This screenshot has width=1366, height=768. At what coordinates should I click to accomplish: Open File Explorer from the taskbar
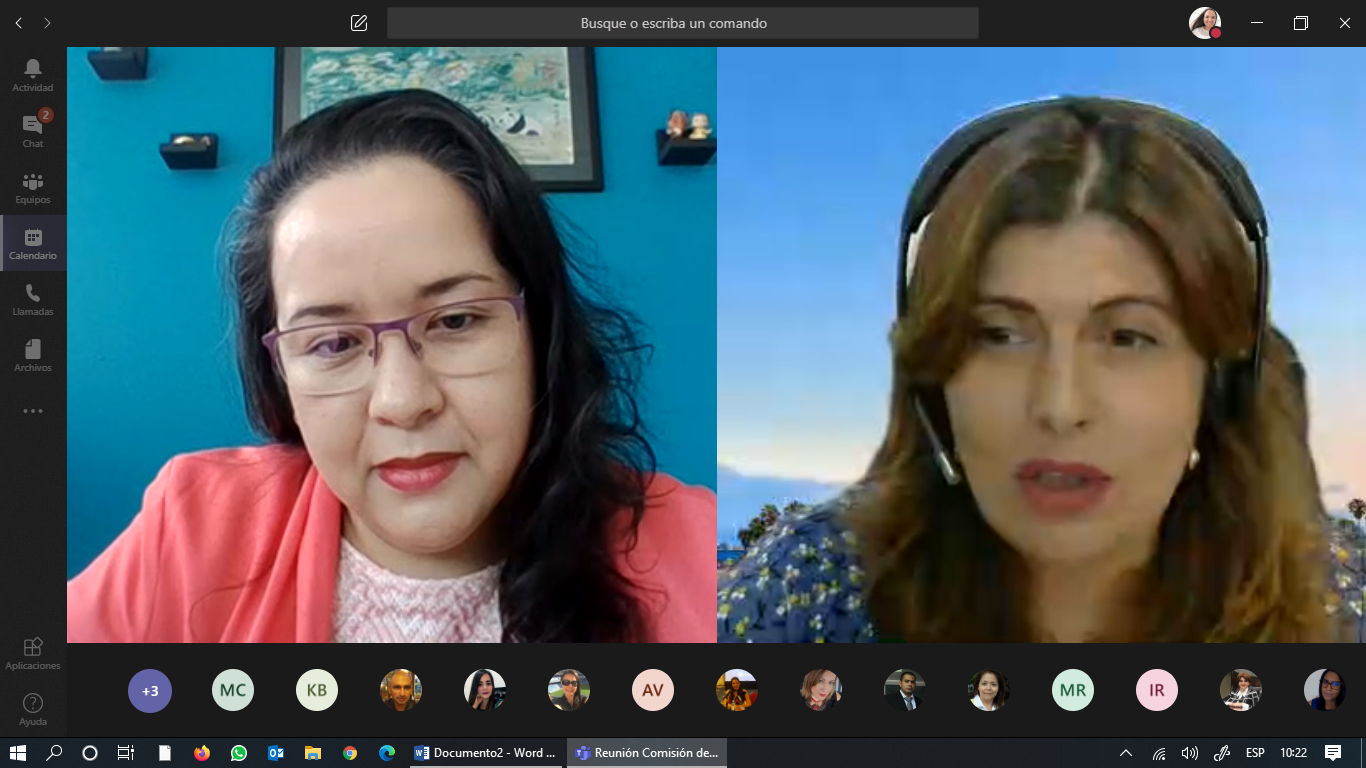pos(312,753)
